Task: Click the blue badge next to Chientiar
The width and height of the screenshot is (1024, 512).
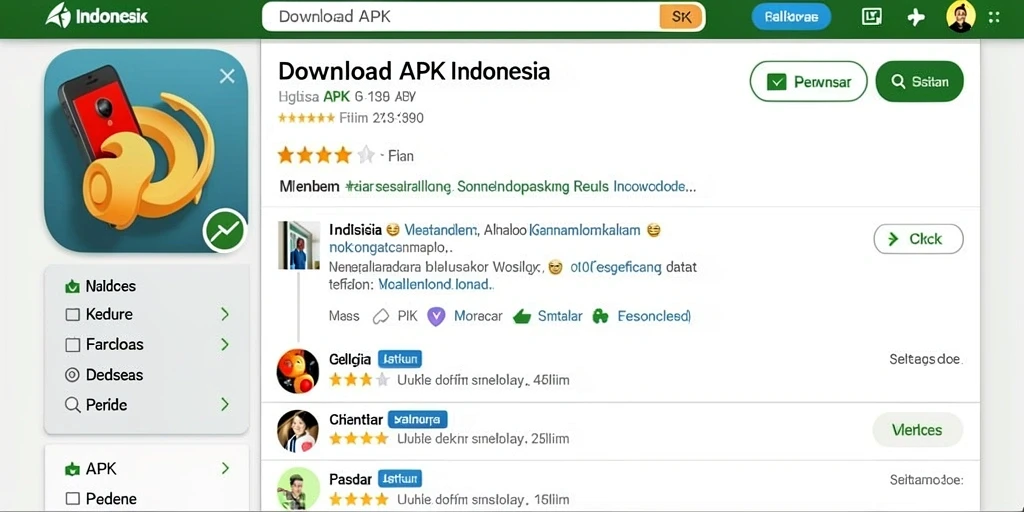Action: click(418, 419)
